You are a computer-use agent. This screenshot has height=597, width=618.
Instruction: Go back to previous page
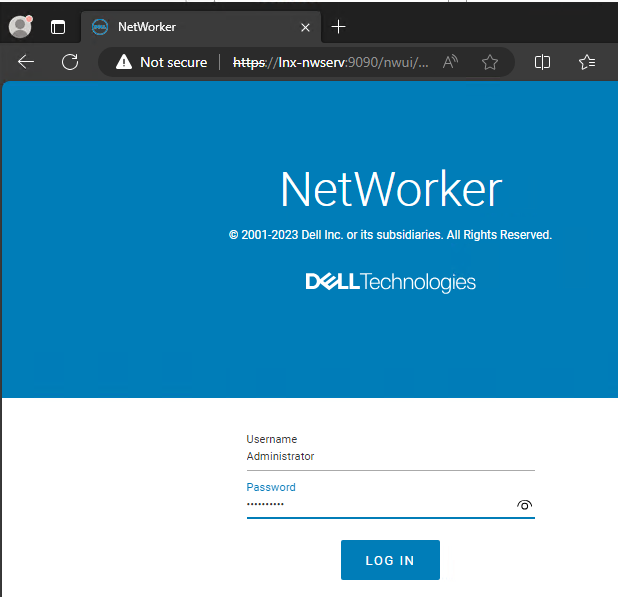click(x=26, y=62)
